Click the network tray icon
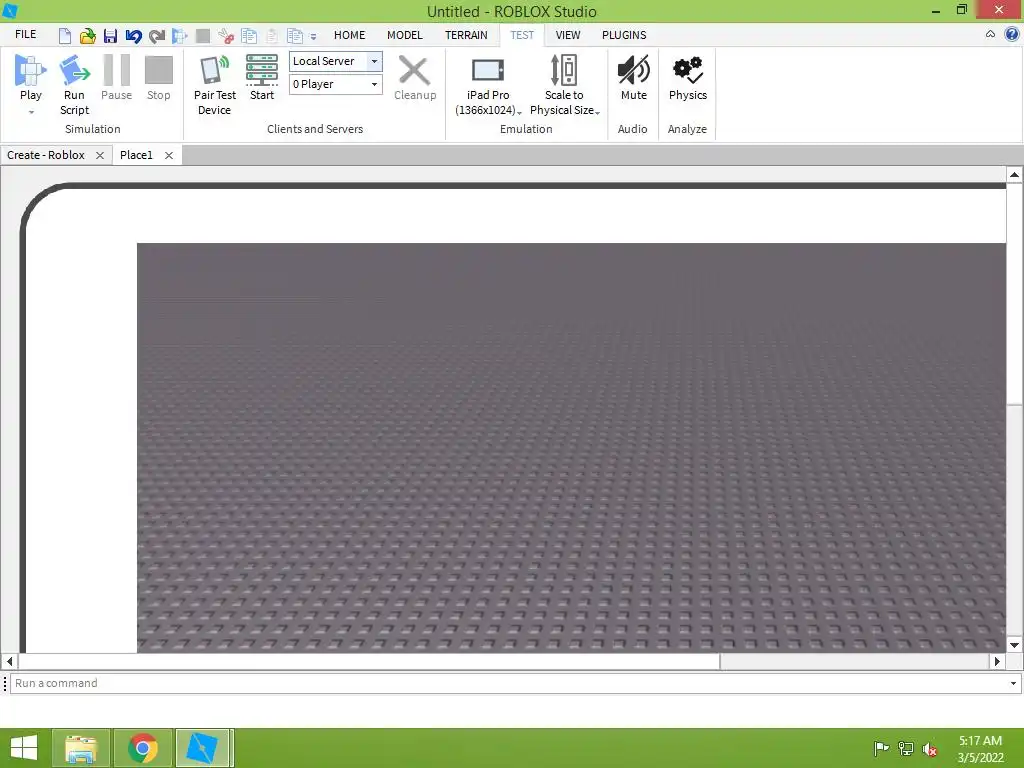This screenshot has height=768, width=1024. 906,748
